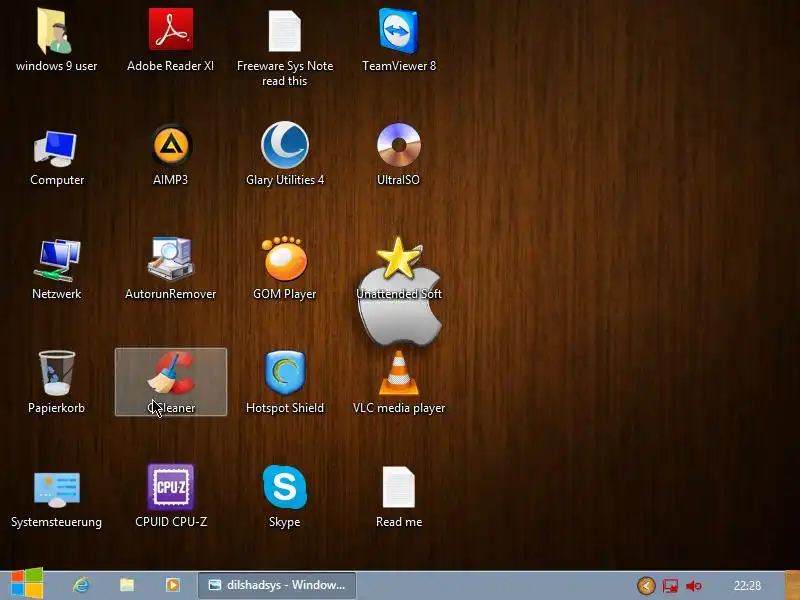The width and height of the screenshot is (800, 600).
Task: Click the 22:28 taskbar clock
Action: click(x=747, y=586)
